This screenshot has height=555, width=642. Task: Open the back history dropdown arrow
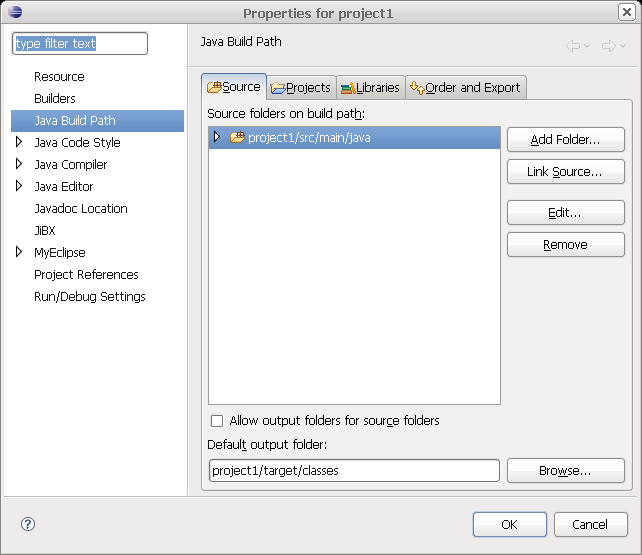tap(587, 47)
